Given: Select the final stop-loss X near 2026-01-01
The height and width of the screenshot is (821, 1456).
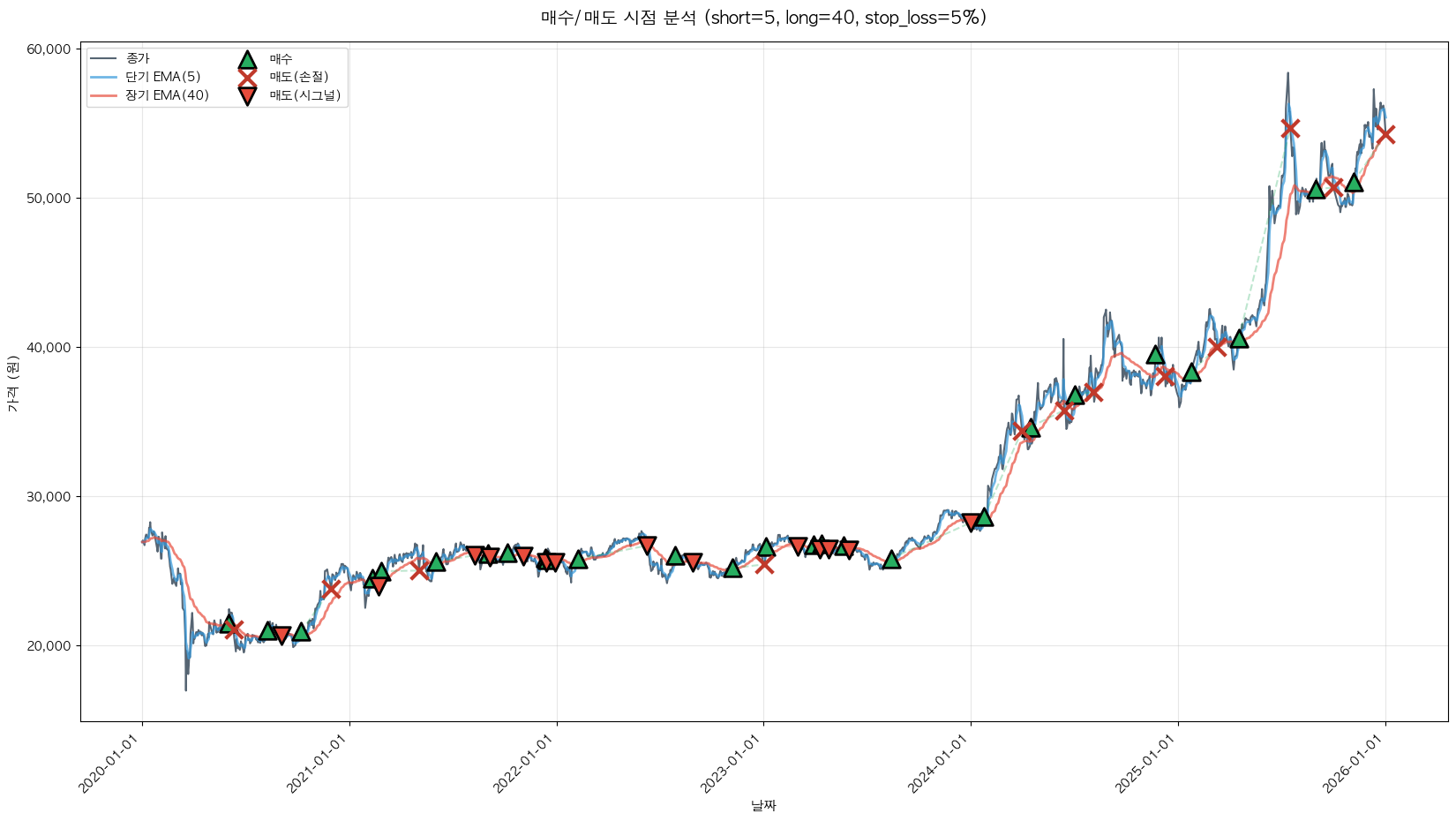Looking at the screenshot, I should click(x=1385, y=134).
